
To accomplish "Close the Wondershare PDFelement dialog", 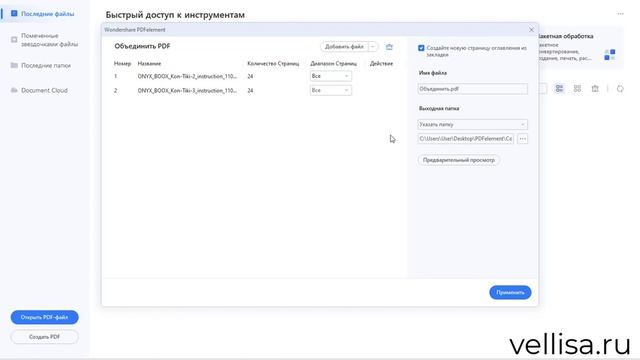I will (x=531, y=30).
